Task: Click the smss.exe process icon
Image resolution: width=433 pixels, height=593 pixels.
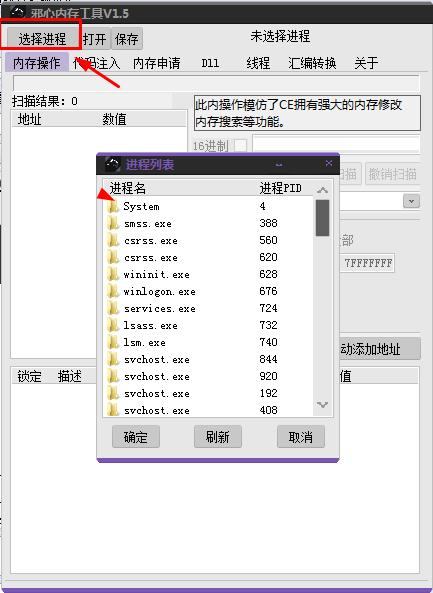Action: [x=113, y=224]
